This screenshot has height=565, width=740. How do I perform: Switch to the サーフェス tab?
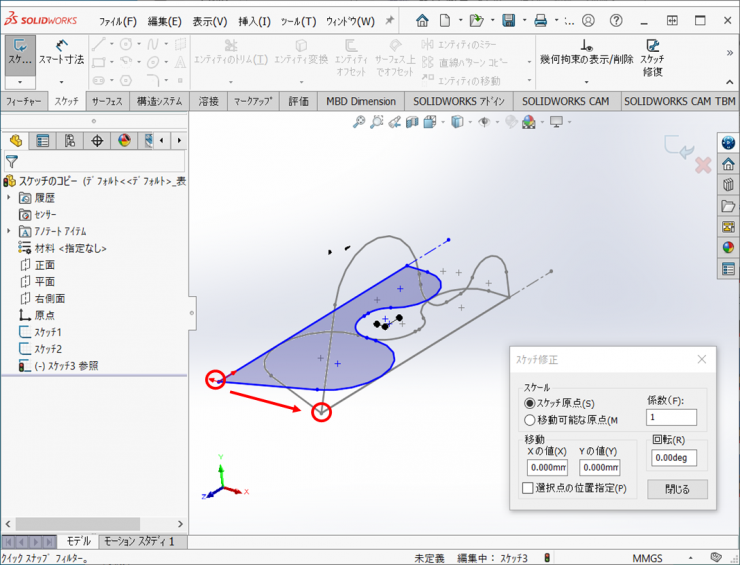[107, 101]
